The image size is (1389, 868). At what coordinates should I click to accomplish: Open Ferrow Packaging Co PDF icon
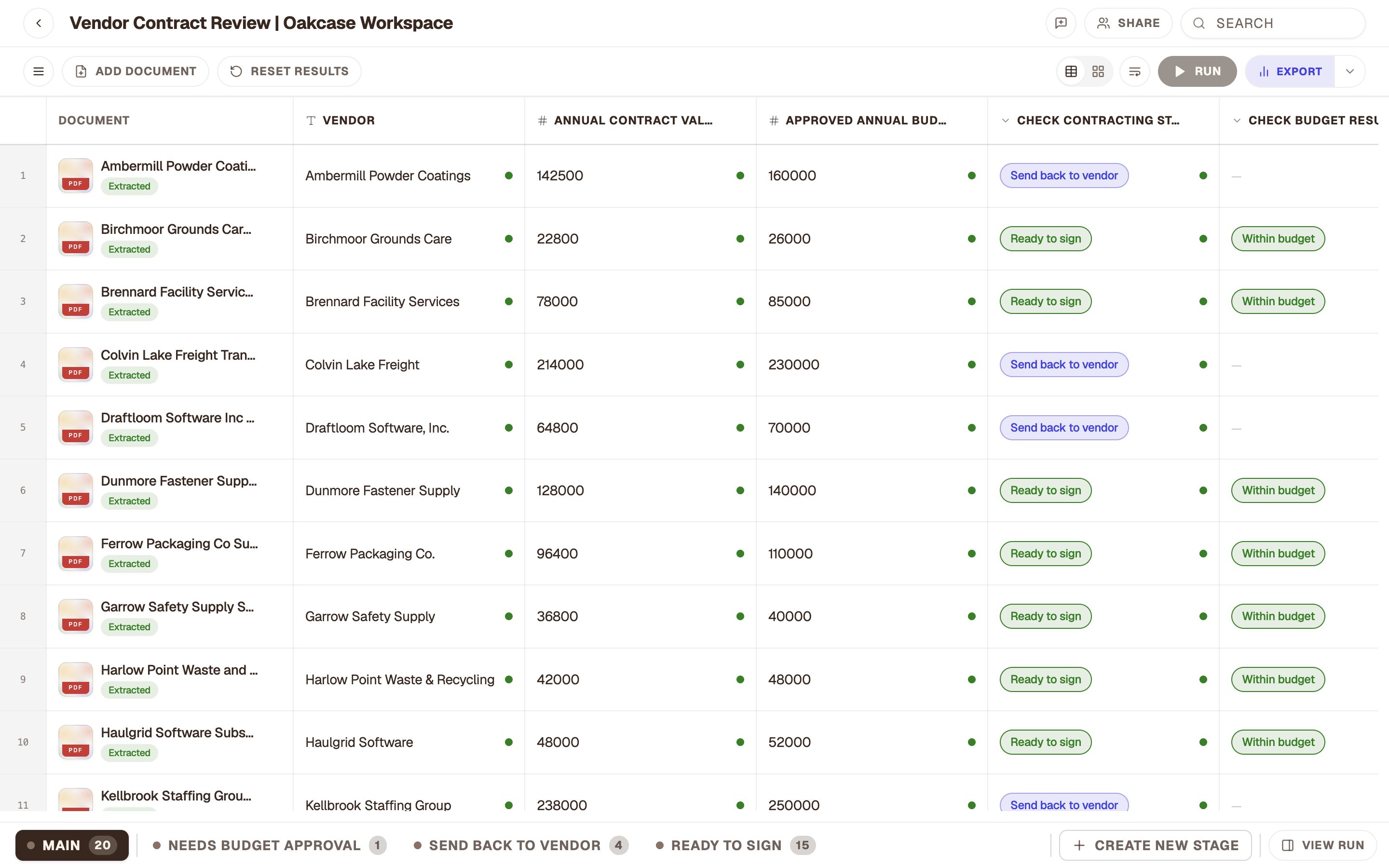75,554
